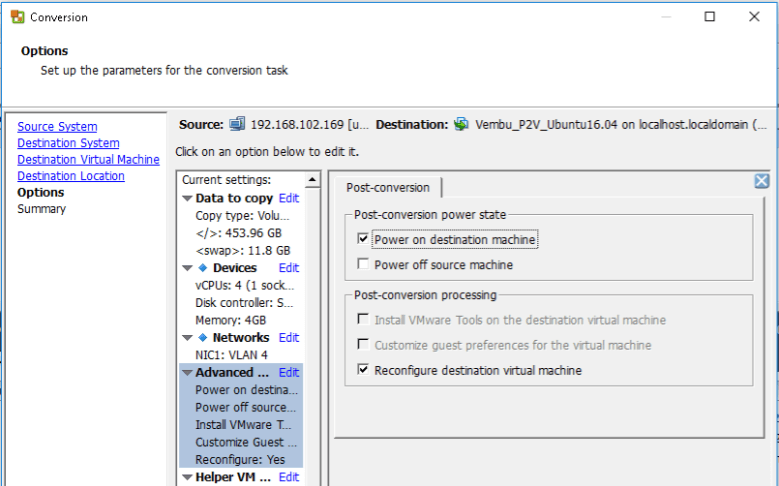Select the Install VMware T... row
The height and width of the screenshot is (486, 779).
[x=242, y=425]
